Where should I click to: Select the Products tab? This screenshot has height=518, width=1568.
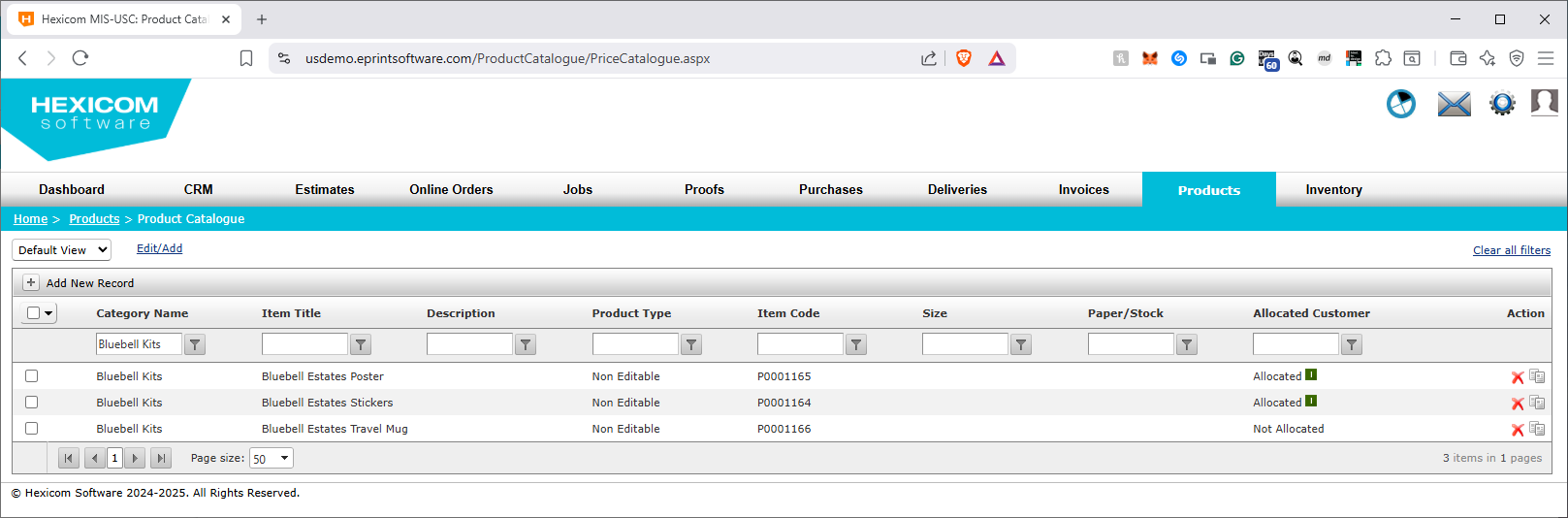[1209, 190]
